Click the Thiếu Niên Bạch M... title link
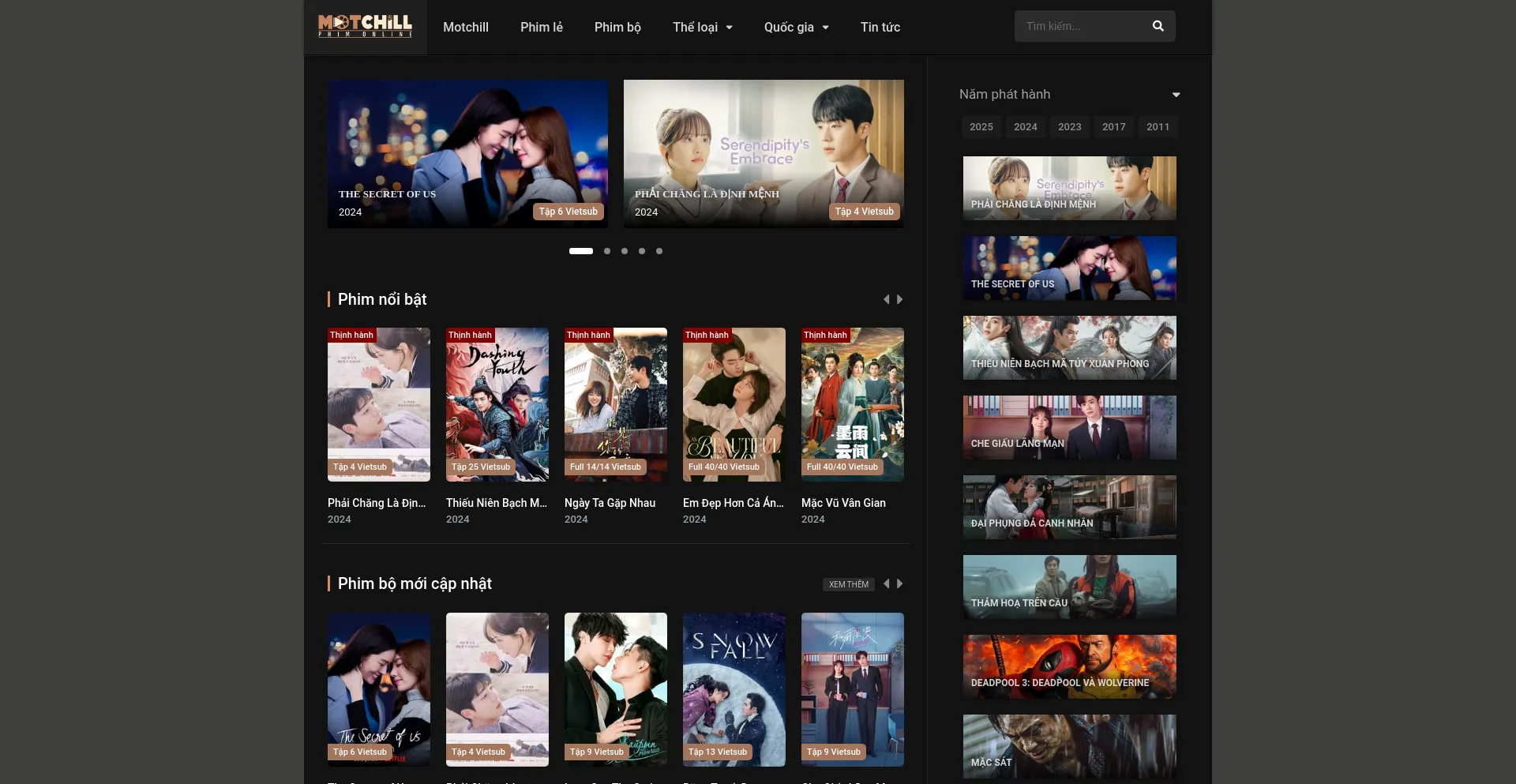Image resolution: width=1516 pixels, height=784 pixels. tap(497, 503)
